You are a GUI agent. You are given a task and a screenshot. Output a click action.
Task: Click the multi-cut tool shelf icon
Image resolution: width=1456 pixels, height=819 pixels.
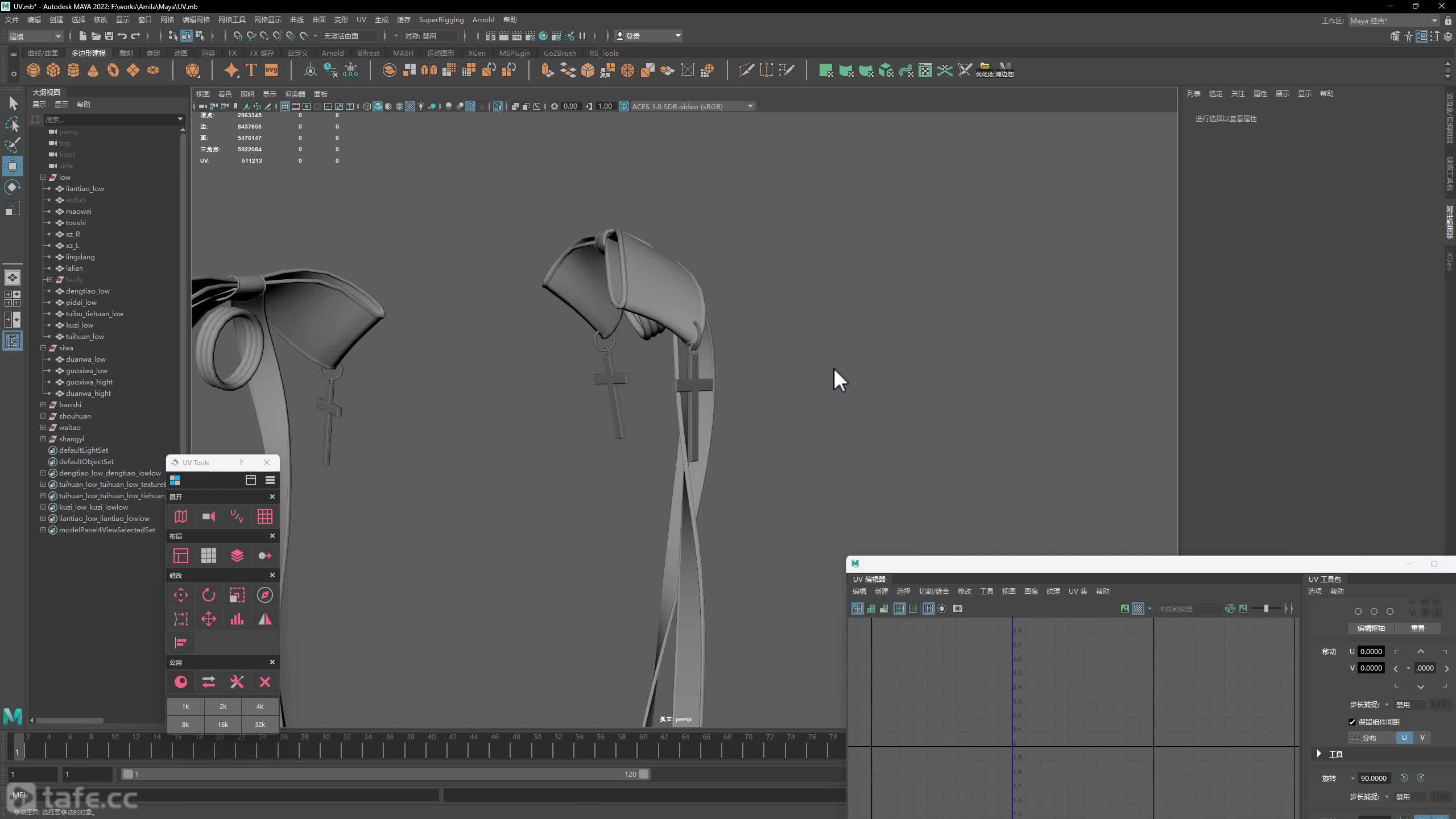[x=746, y=70]
